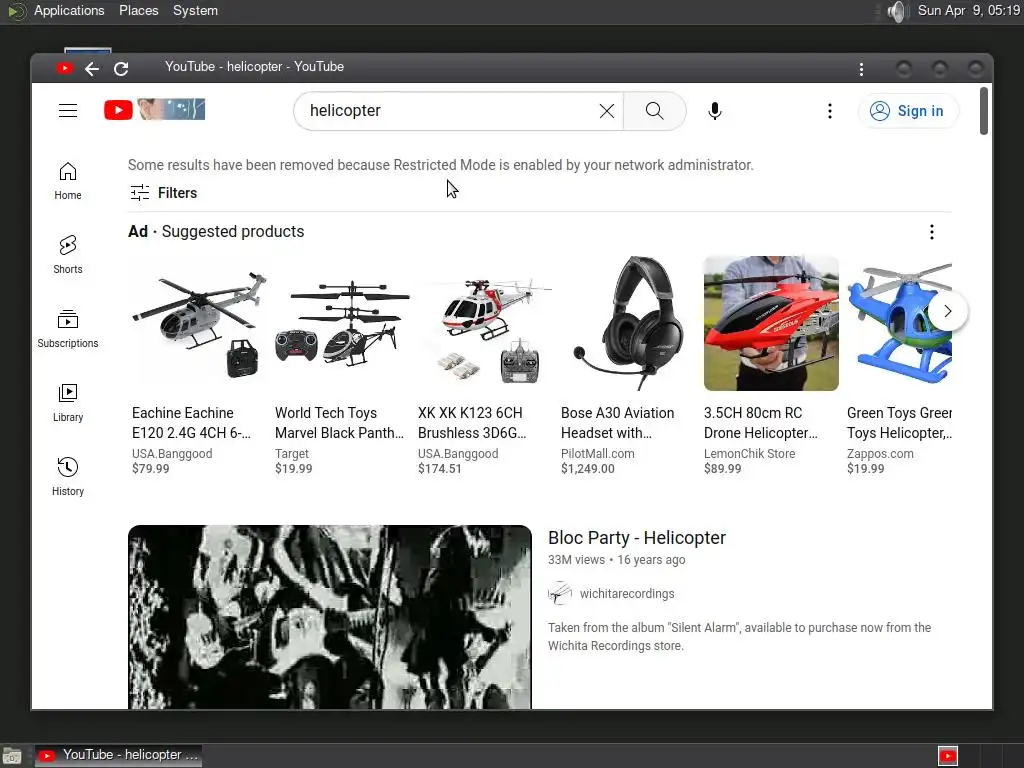This screenshot has width=1024, height=768.
Task: Click YouTube favicon in title bar
Action: coord(64,68)
